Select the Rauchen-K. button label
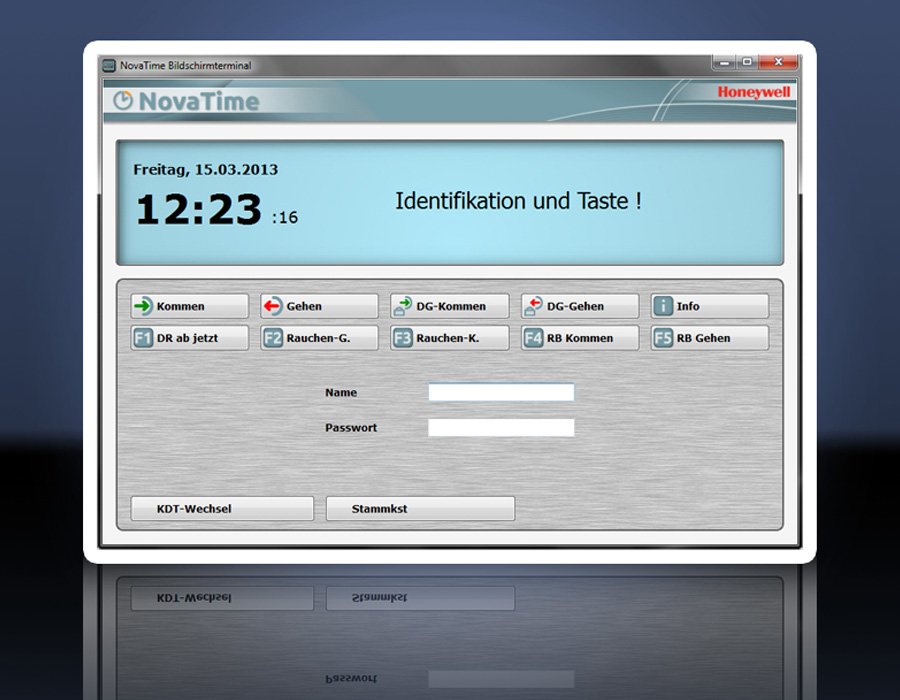The height and width of the screenshot is (700, 900). (x=448, y=339)
